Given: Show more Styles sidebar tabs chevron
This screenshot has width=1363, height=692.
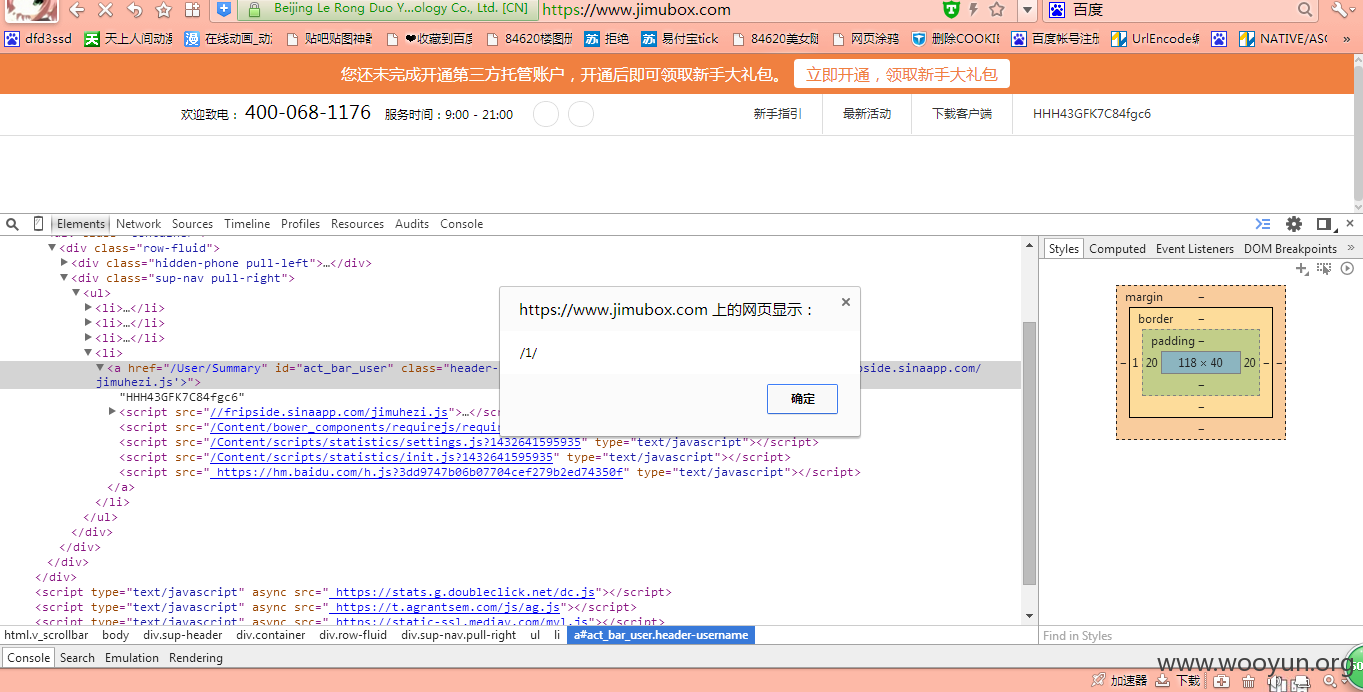Looking at the screenshot, I should click(1351, 248).
